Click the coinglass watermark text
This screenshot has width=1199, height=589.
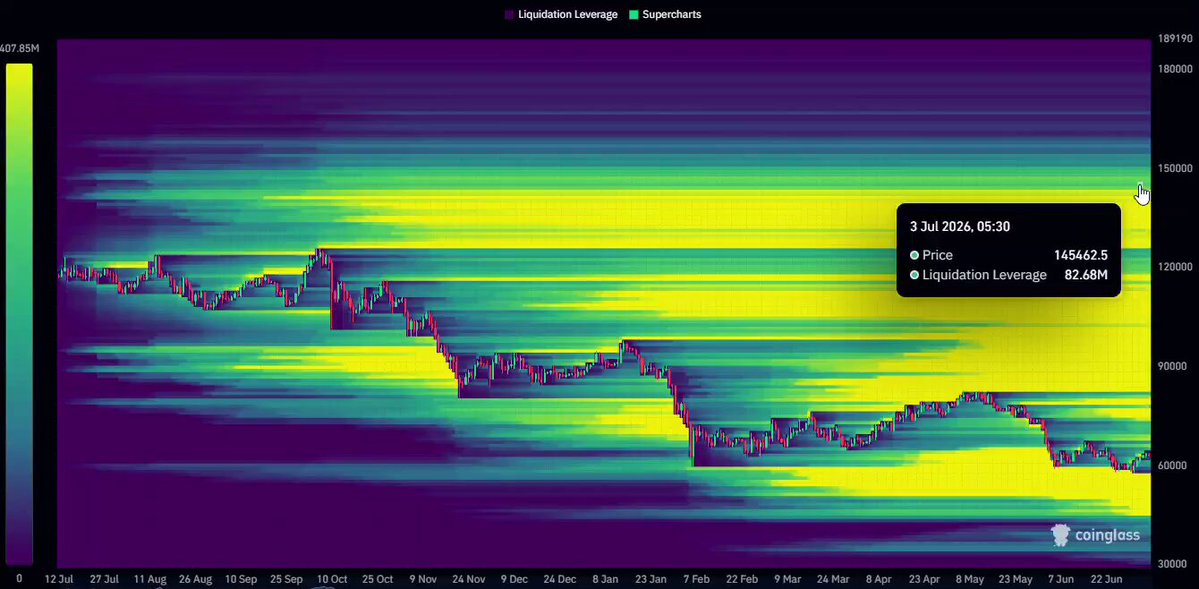pyautogui.click(x=1107, y=535)
